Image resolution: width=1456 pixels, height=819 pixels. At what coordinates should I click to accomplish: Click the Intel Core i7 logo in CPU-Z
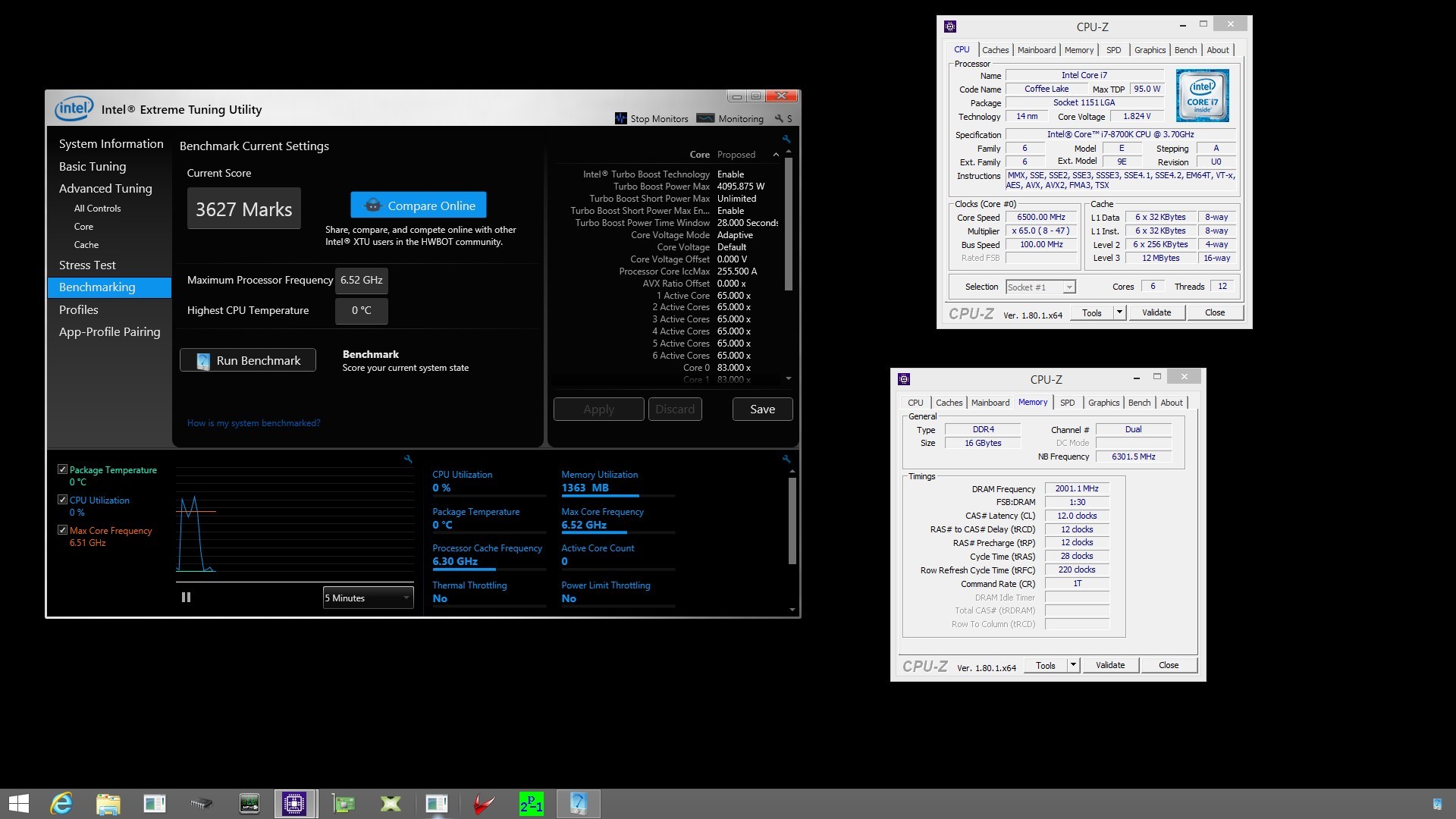1202,96
